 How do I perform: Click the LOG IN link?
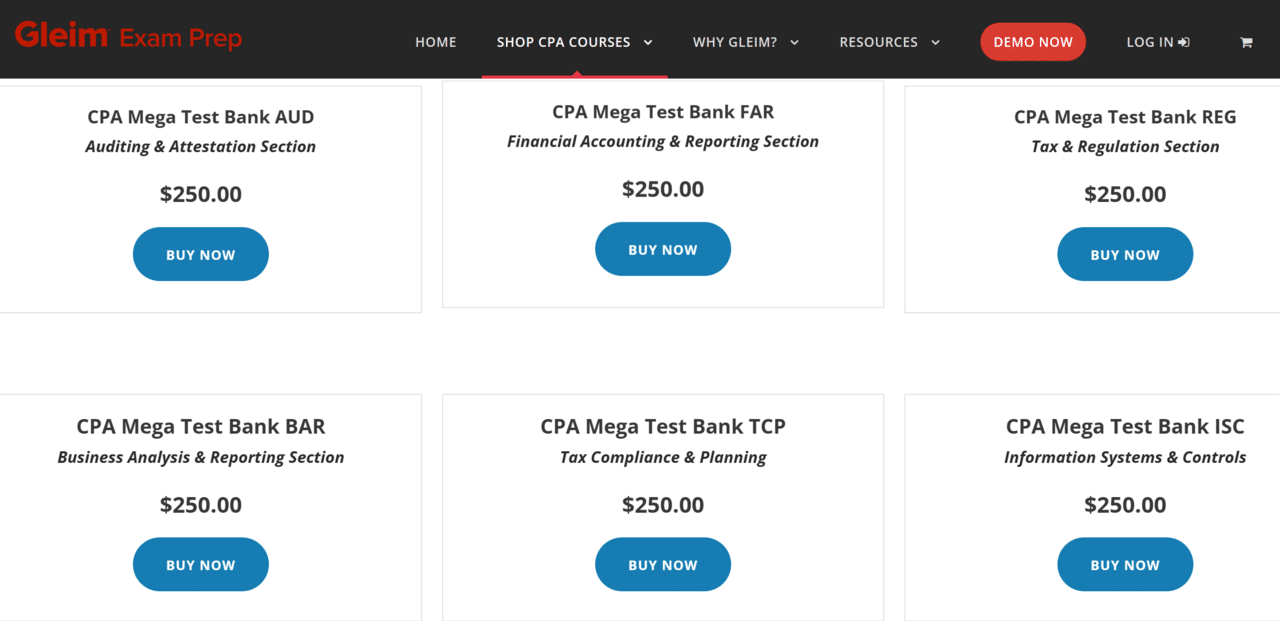pyautogui.click(x=1150, y=42)
